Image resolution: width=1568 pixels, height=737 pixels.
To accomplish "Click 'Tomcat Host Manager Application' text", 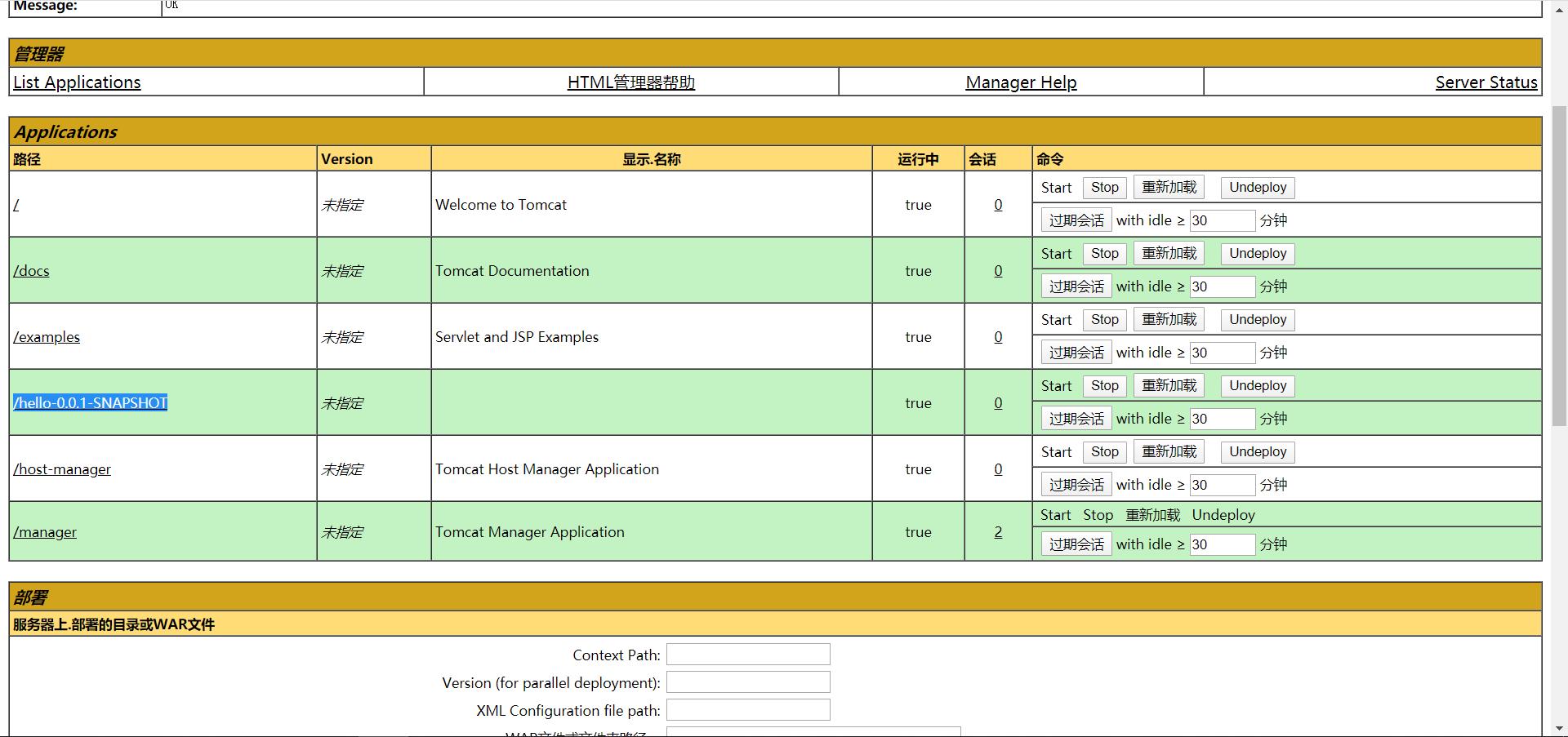I will pyautogui.click(x=547, y=469).
